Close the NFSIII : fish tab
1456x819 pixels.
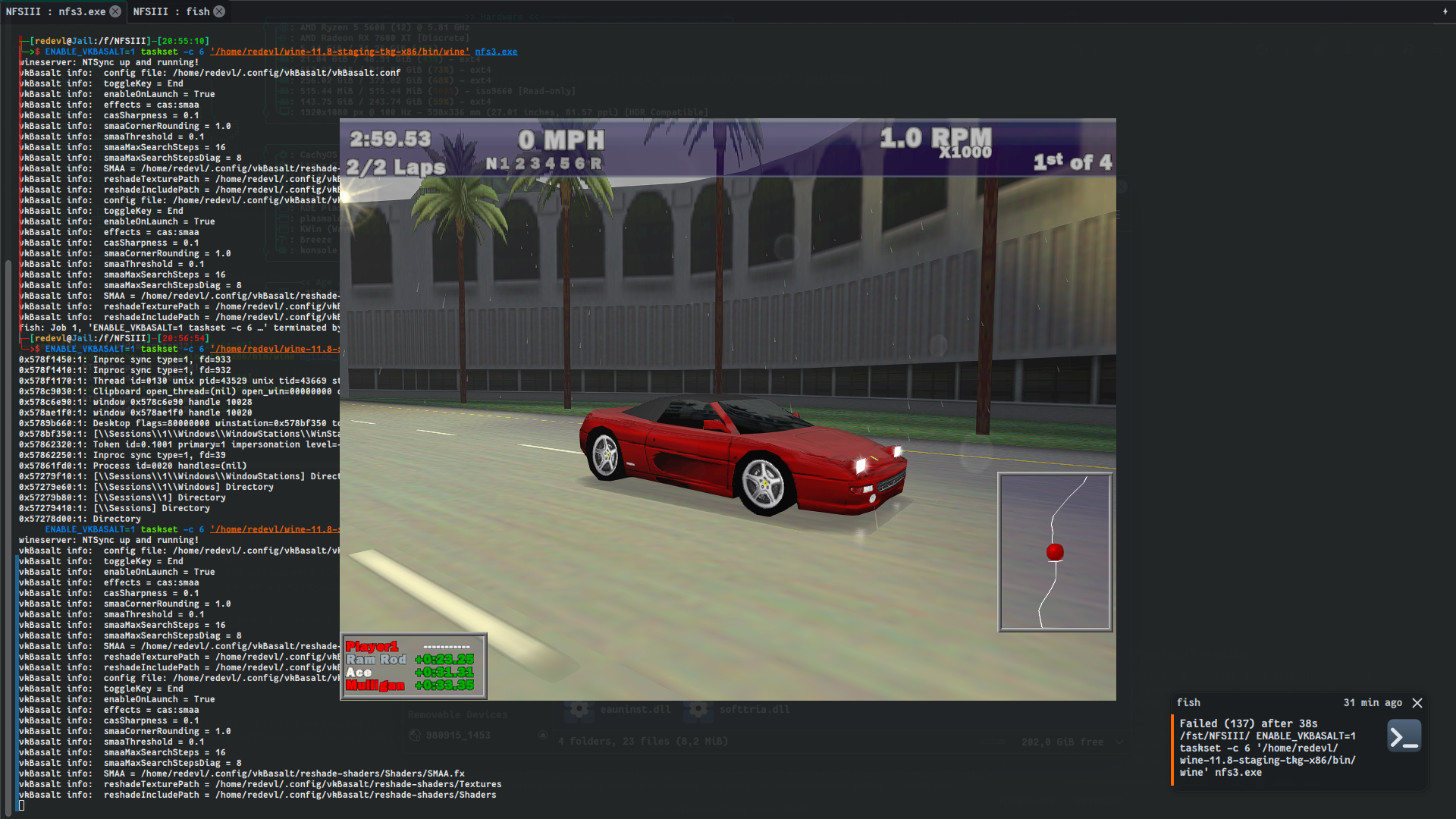pos(219,11)
